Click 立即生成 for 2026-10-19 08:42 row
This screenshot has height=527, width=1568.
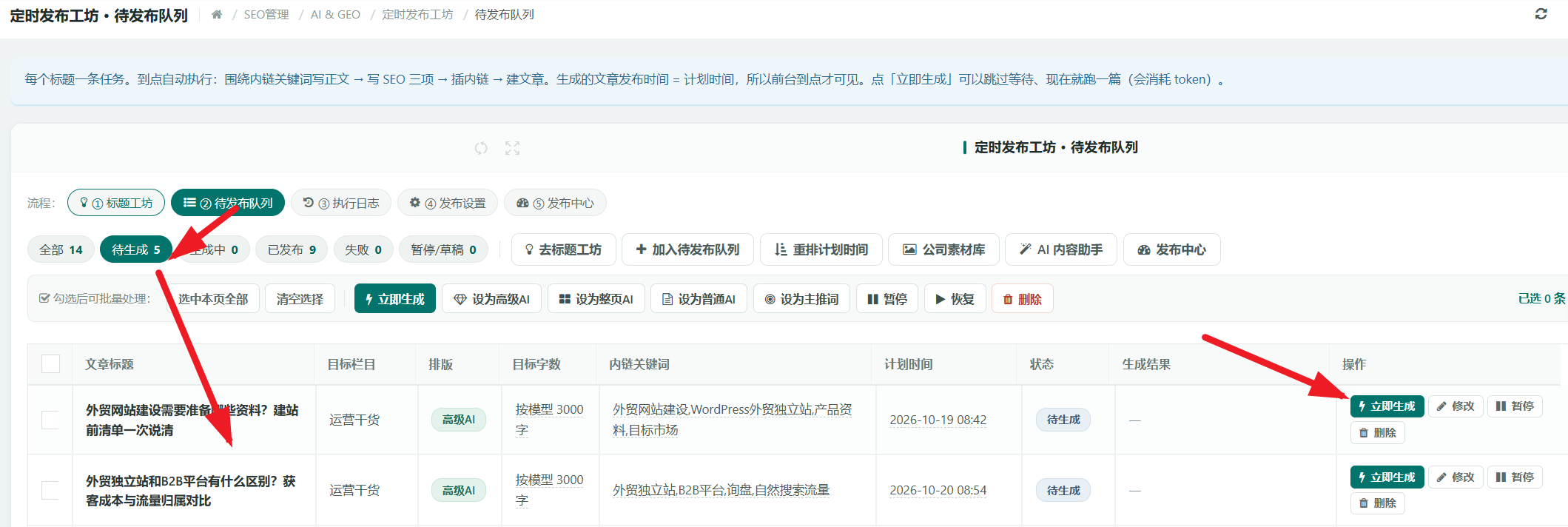pos(1387,406)
